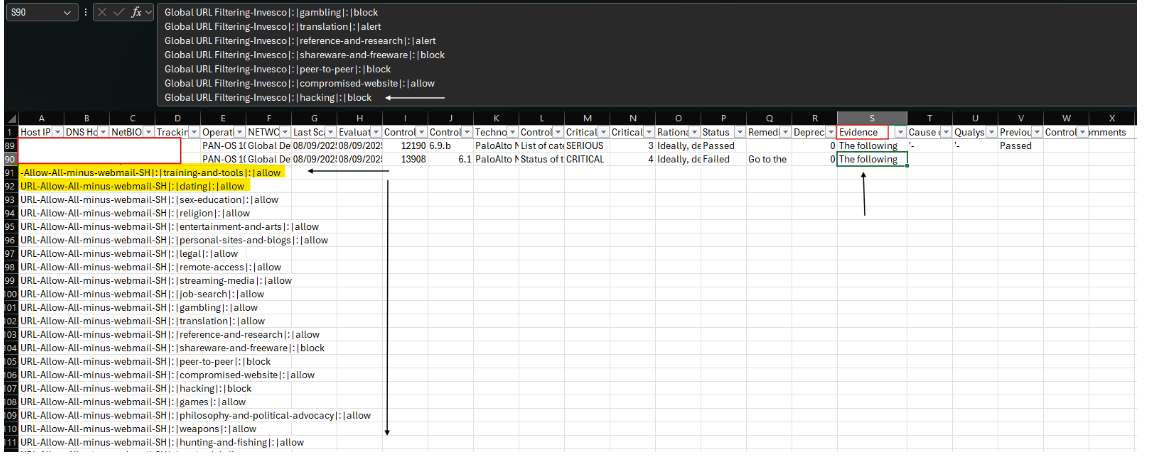Select the 'philosophy-and-political-advocacy|:|allow' cell
Screen dimensions: 1150x469
tap(195, 415)
